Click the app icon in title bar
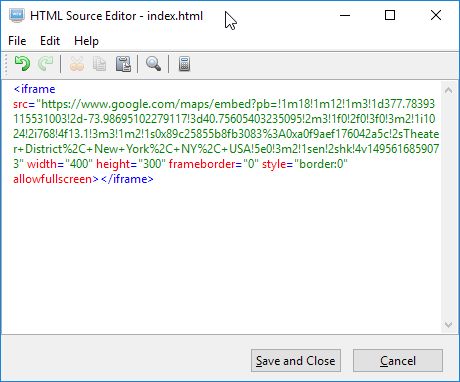The image size is (460, 382). click(x=17, y=16)
